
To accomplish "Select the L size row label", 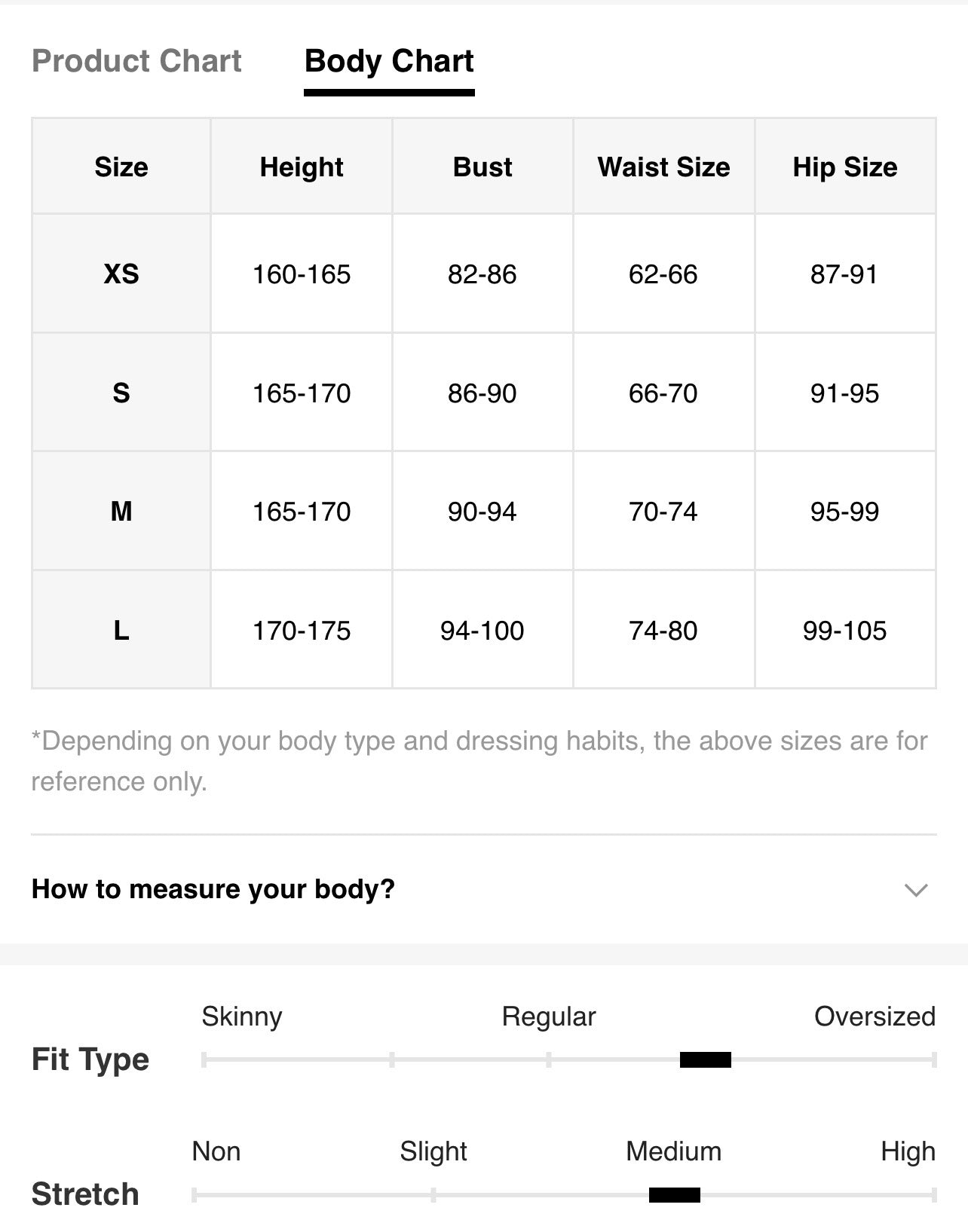I will (121, 630).
